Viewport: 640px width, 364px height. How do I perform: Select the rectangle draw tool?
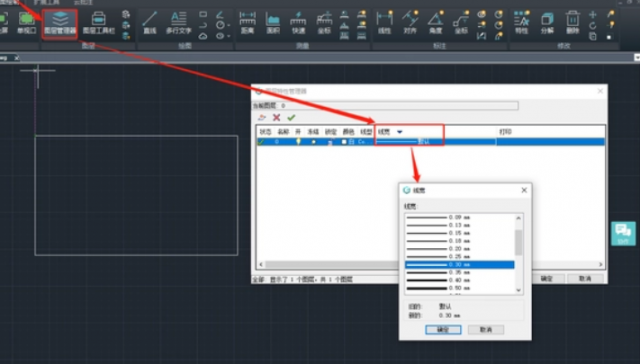(203, 14)
